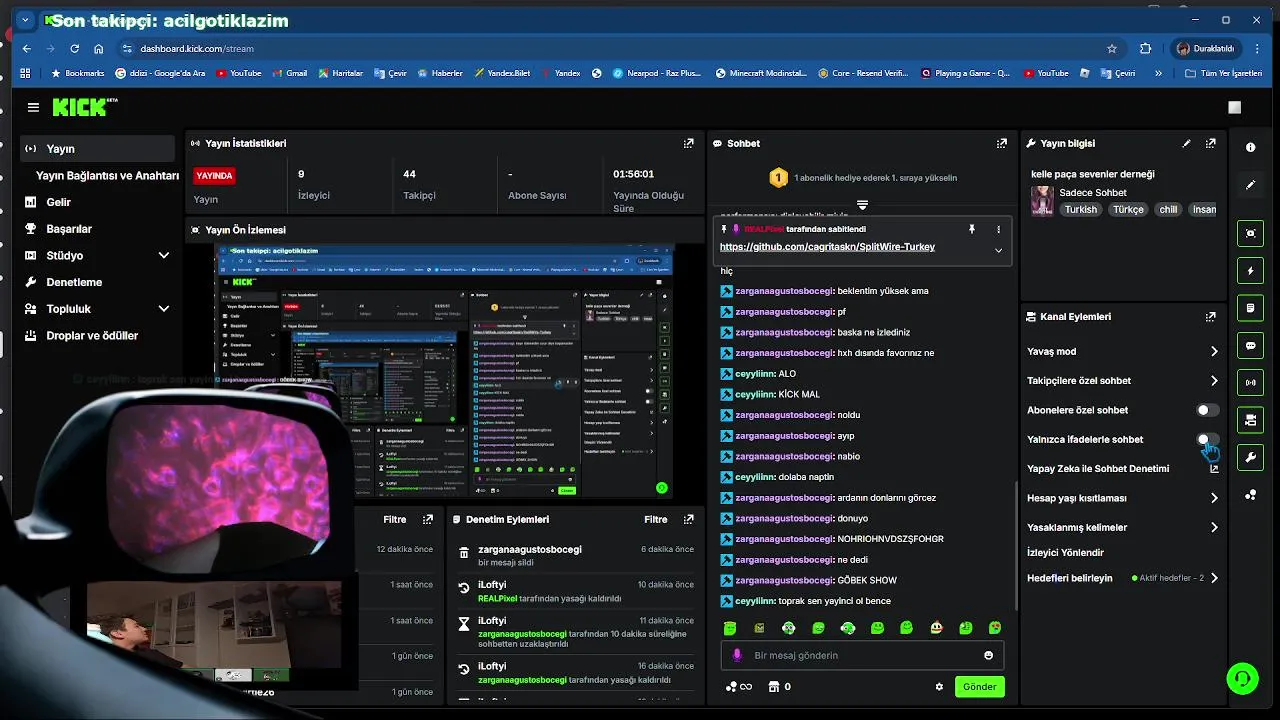Click the camera icon in the right toolbar
The height and width of the screenshot is (720, 1280).
pyautogui.click(x=1250, y=420)
